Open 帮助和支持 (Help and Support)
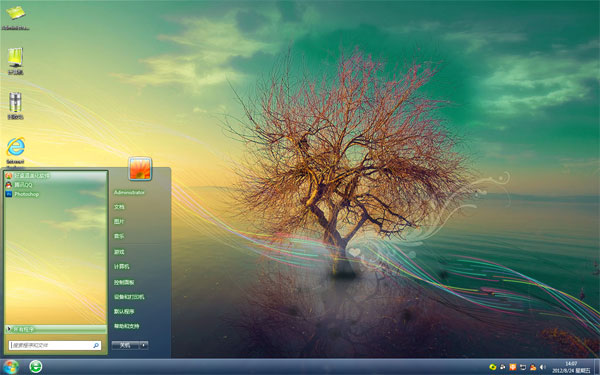The image size is (600, 375). pos(126,326)
